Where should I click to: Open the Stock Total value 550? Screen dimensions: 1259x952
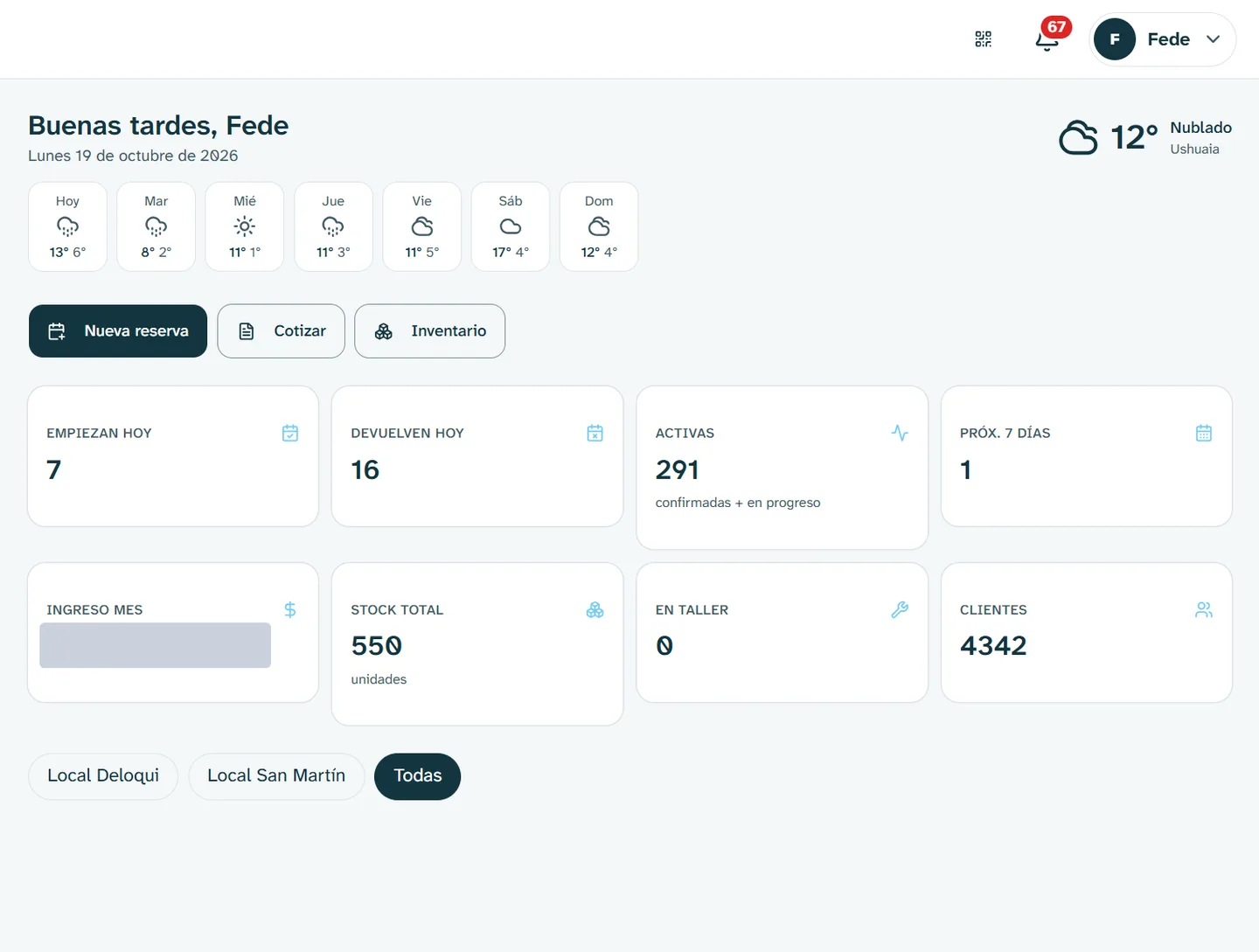click(x=377, y=646)
